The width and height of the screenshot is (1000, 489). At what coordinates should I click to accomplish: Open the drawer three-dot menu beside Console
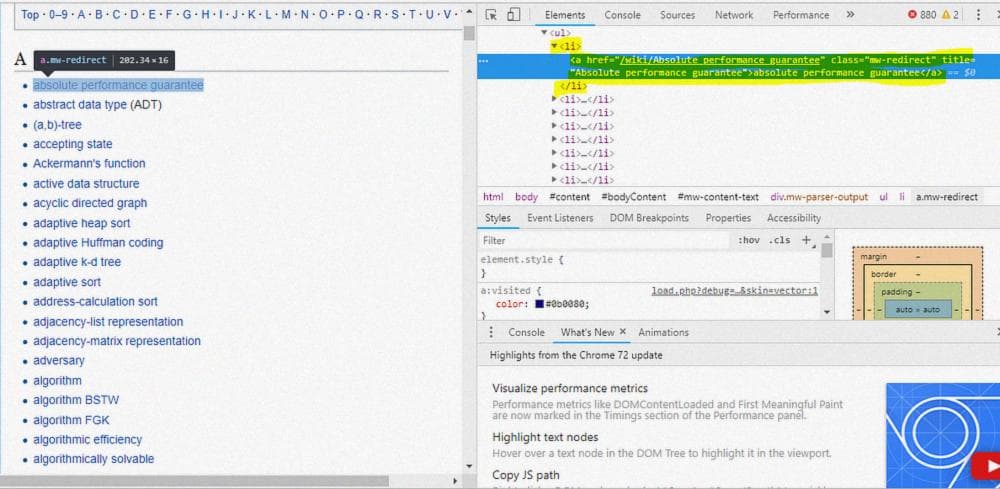(490, 332)
